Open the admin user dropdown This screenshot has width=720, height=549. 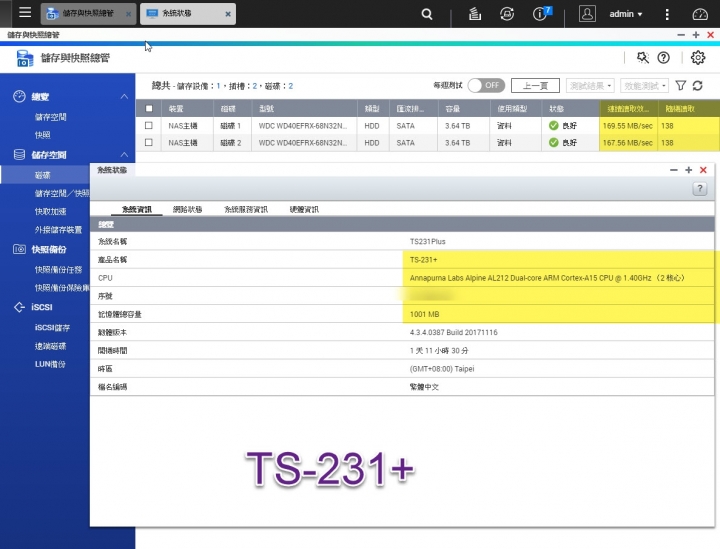[x=625, y=14]
